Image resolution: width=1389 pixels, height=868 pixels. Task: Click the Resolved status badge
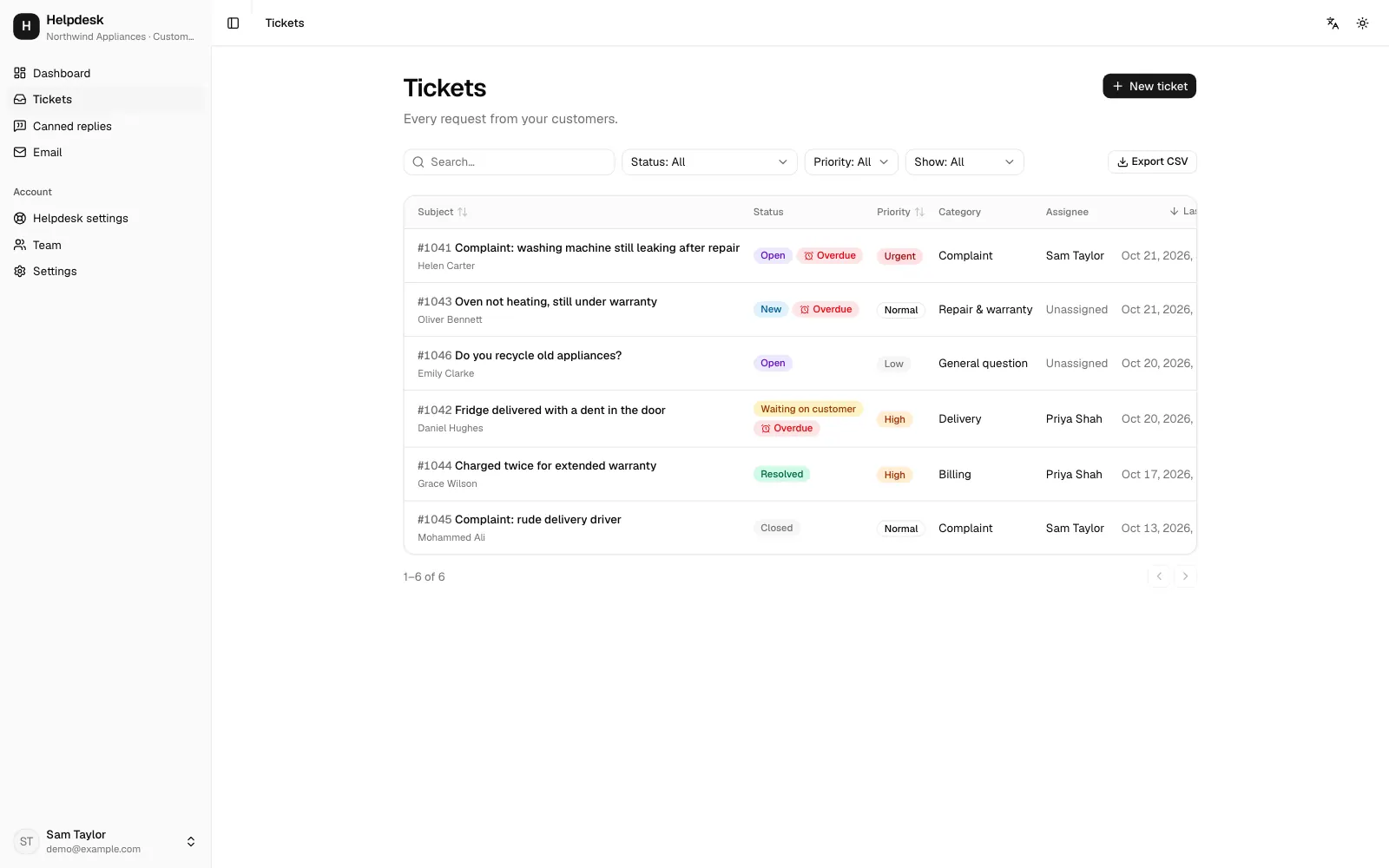[x=781, y=474]
